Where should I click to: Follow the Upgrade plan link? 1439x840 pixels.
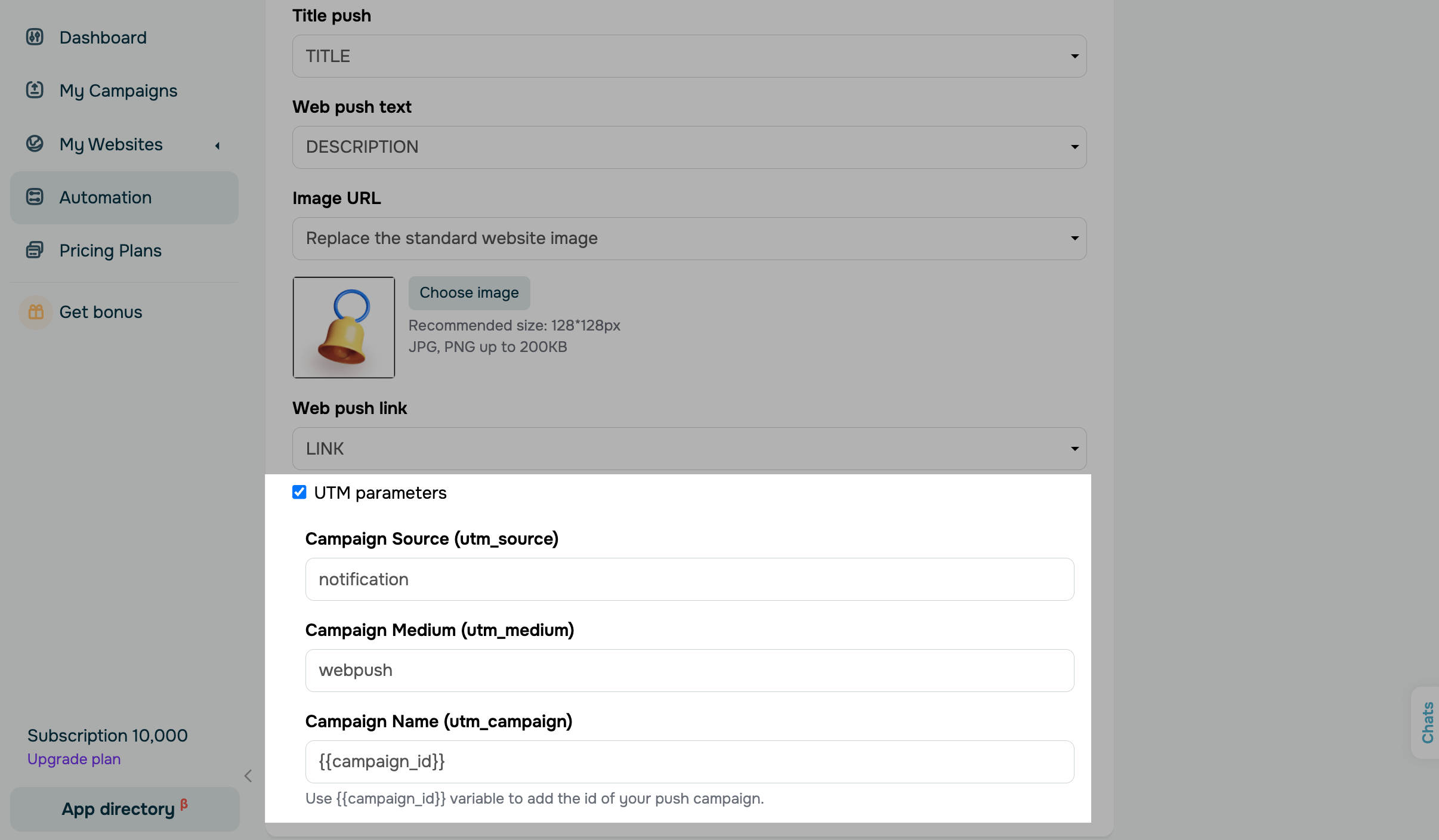click(74, 759)
